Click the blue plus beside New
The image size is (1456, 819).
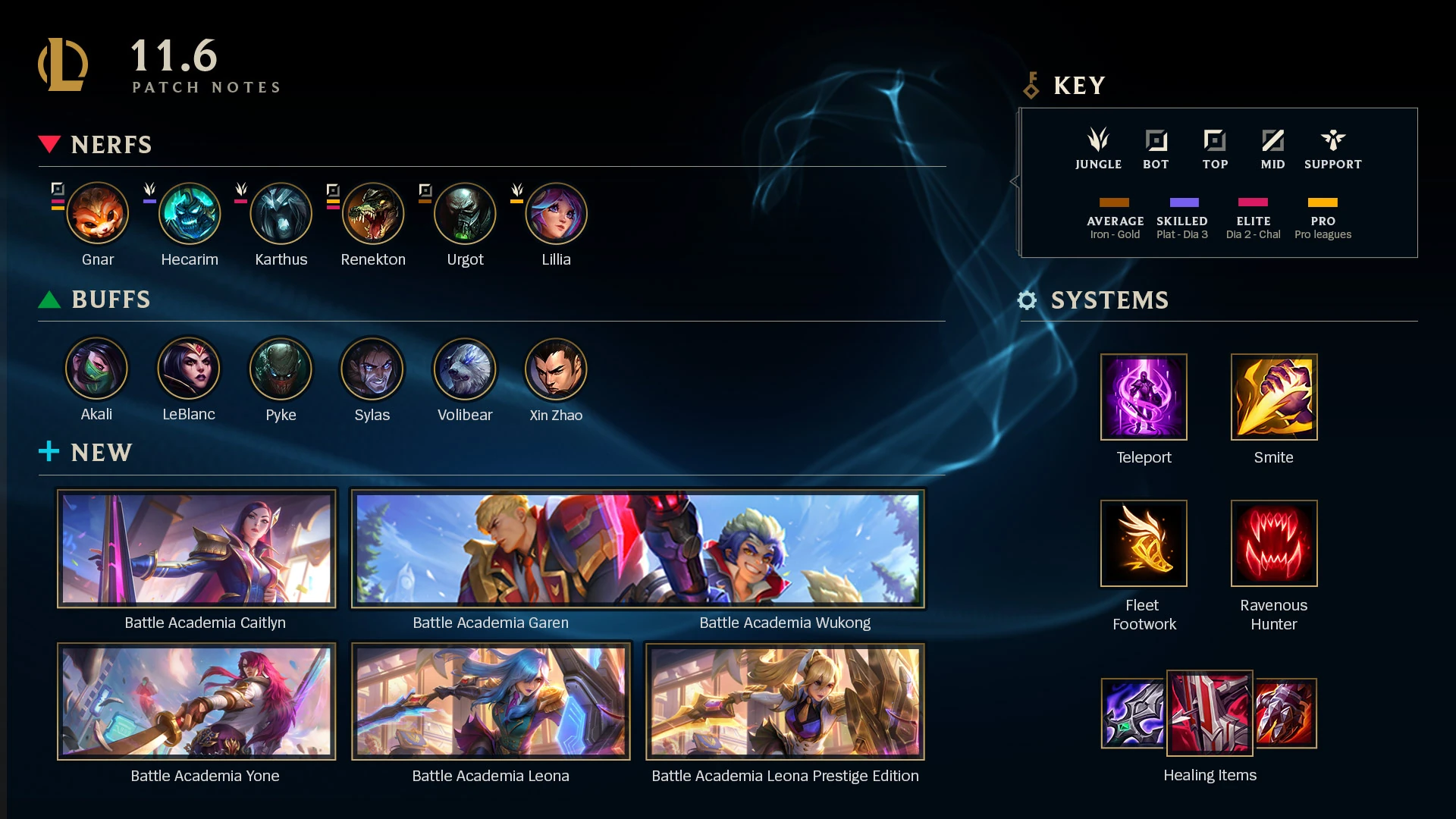[x=49, y=451]
